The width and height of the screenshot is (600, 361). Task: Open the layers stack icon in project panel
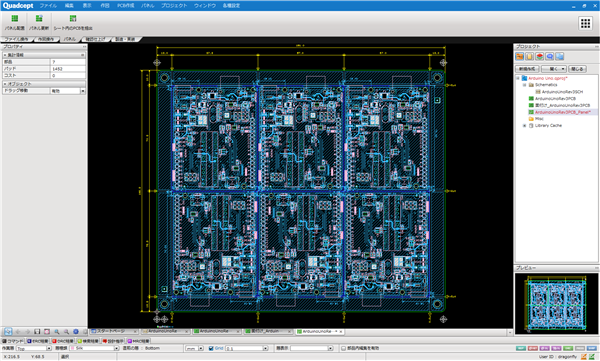pyautogui.click(x=540, y=57)
